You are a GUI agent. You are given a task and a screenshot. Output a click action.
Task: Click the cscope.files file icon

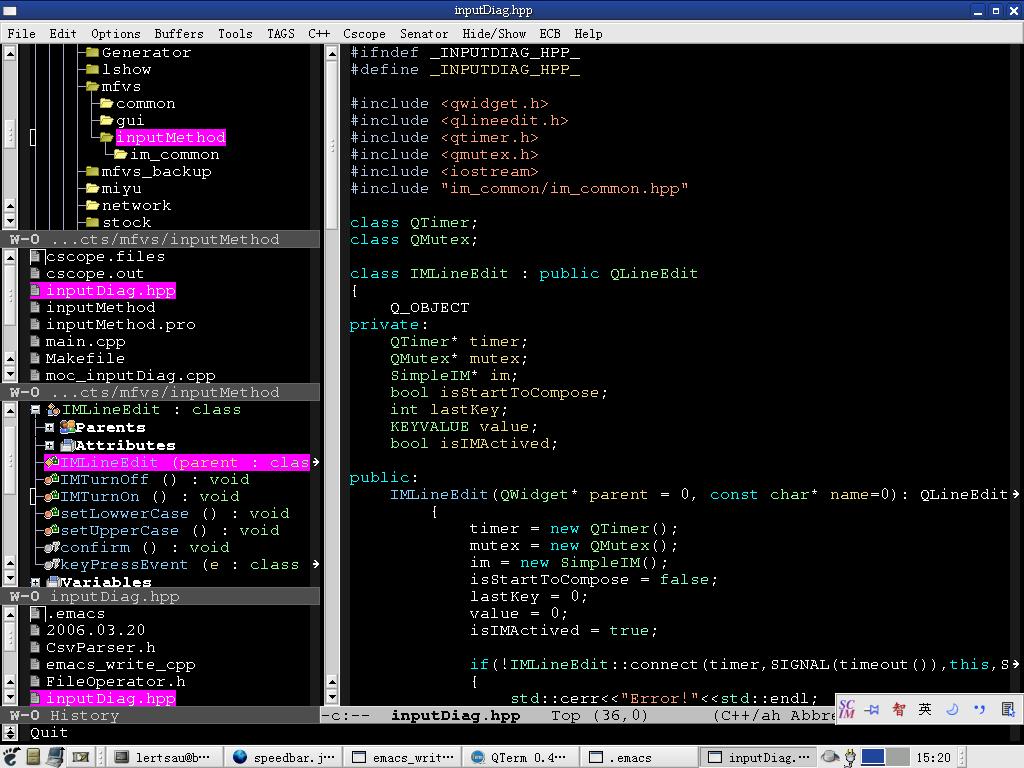pyautogui.click(x=36, y=257)
